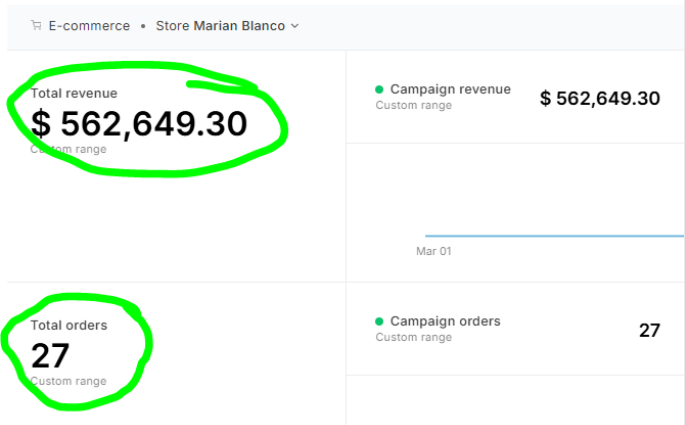
Task: Click the green dot beside Campaign revenue
Action: click(x=380, y=90)
